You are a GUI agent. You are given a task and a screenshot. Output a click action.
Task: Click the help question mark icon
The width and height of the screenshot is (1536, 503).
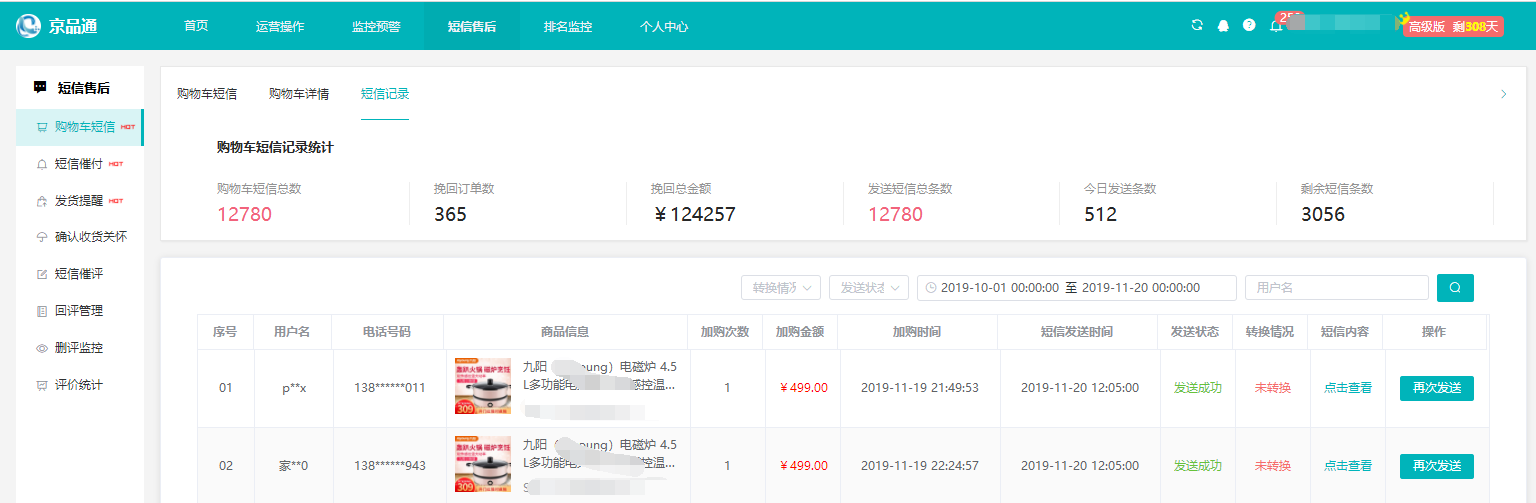pos(1249,26)
